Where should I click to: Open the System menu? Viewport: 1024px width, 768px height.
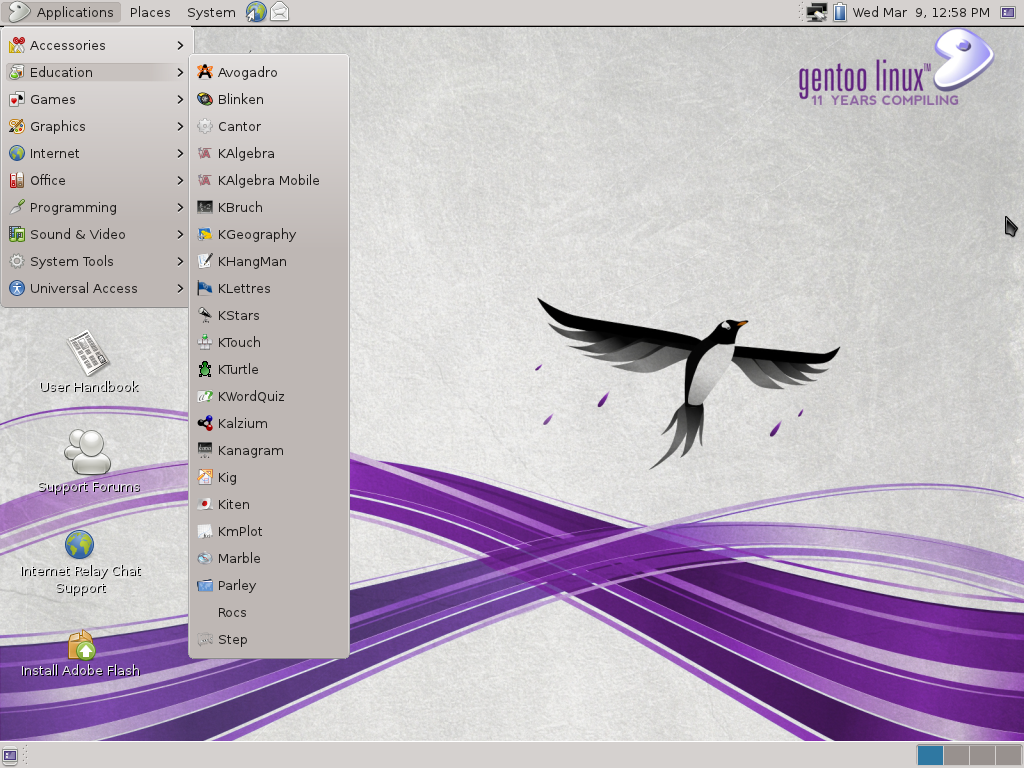point(210,12)
